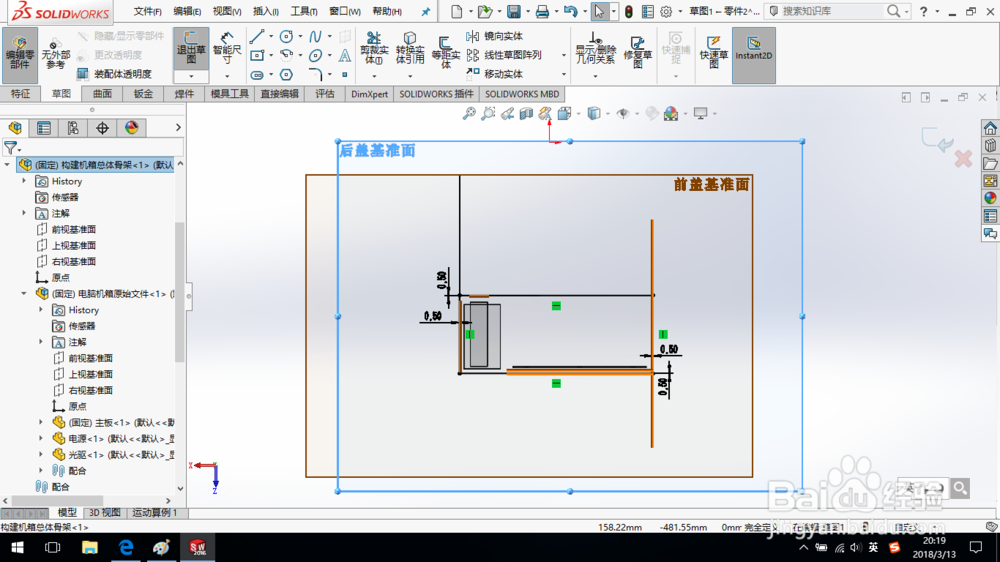This screenshot has width=1000, height=562.
Task: Open DimXpertManager panel tab
Action: tap(102, 128)
